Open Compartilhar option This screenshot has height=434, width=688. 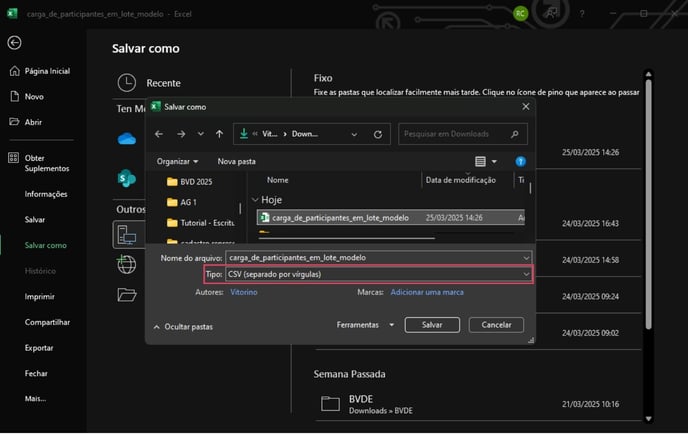[x=47, y=322]
